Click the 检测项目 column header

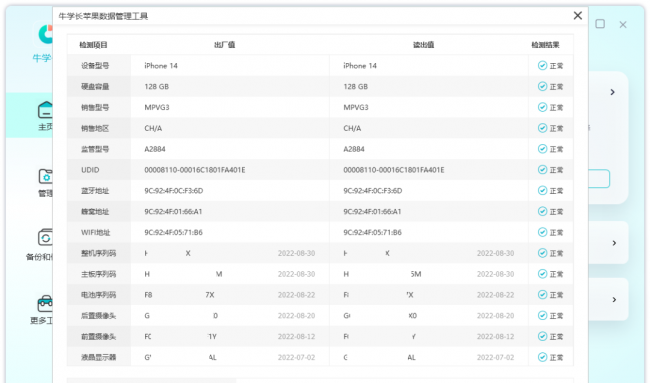point(93,45)
